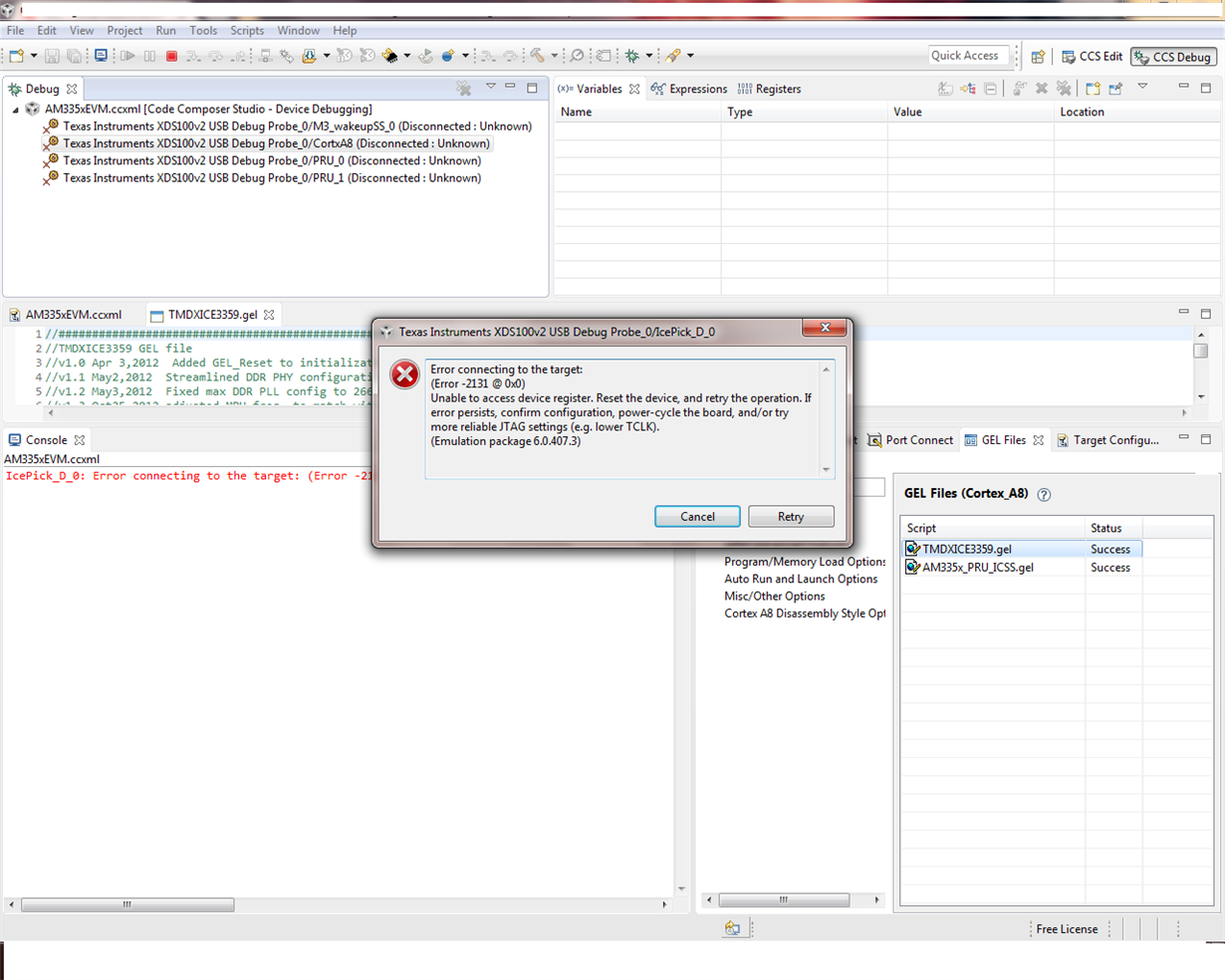1225x980 pixels.
Task: Open the File menu
Action: click(x=16, y=31)
